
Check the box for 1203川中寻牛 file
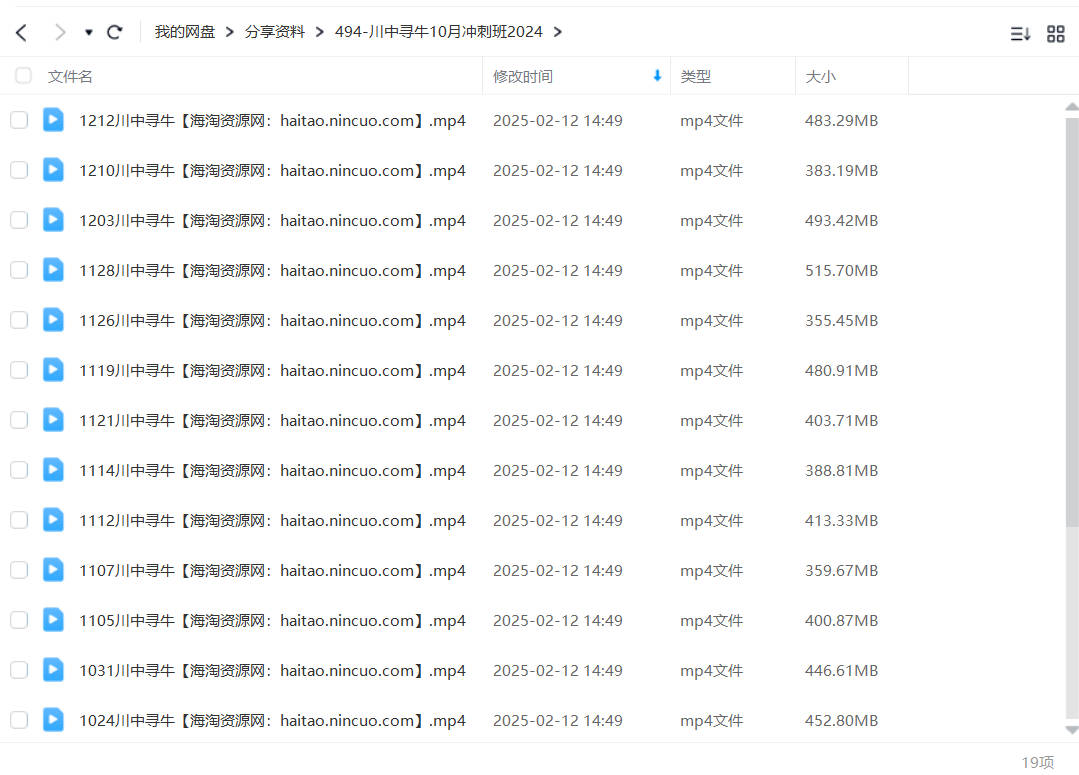(19, 220)
